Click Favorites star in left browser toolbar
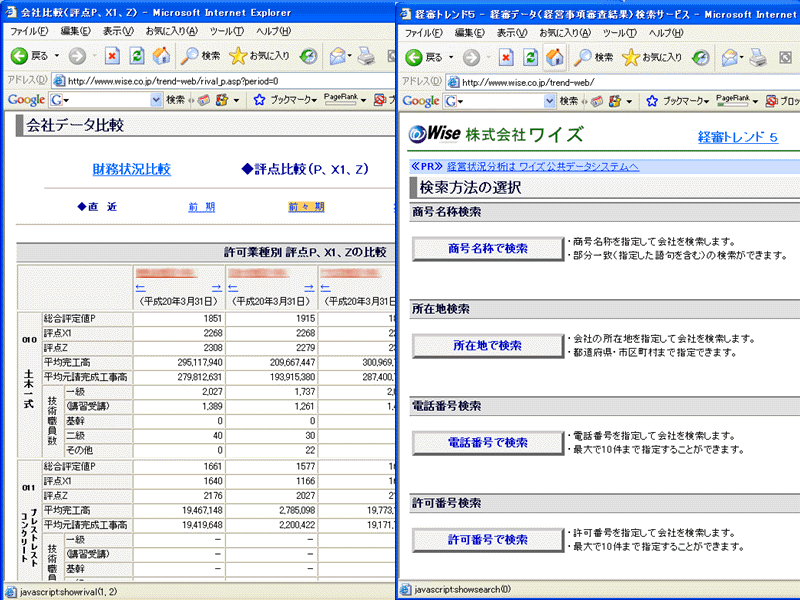The height and width of the screenshot is (600, 800). 238,56
